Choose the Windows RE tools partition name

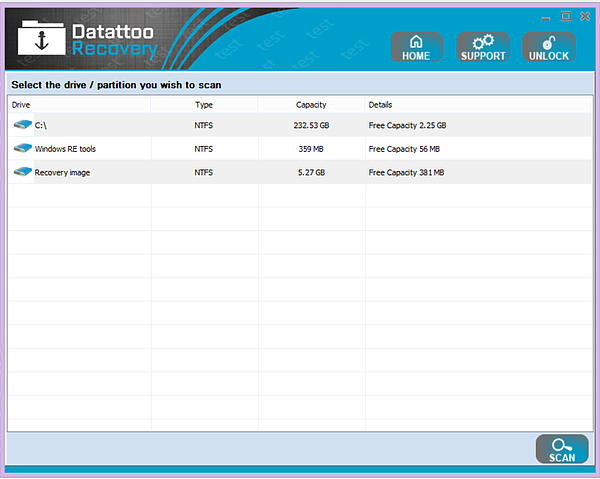coord(65,149)
